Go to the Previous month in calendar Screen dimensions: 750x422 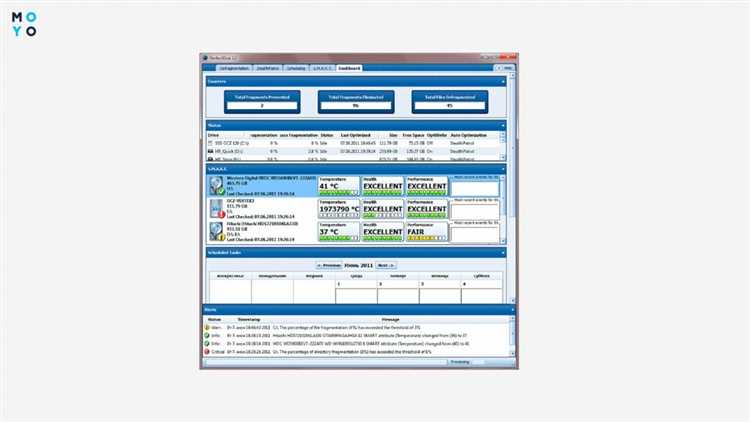(x=329, y=266)
